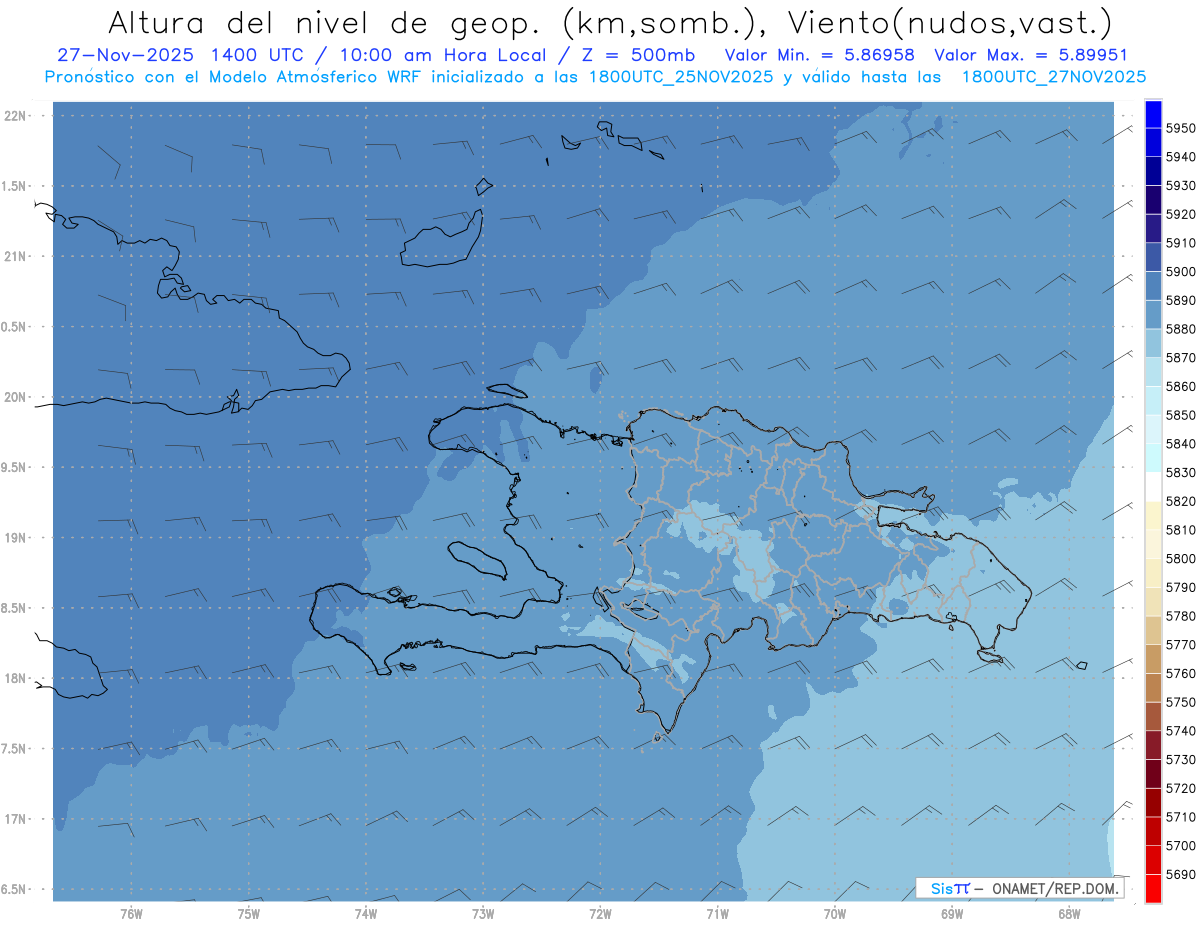This screenshot has height=927, width=1200.
Task: Click the '68W' longitude axis label
Action: (1069, 913)
